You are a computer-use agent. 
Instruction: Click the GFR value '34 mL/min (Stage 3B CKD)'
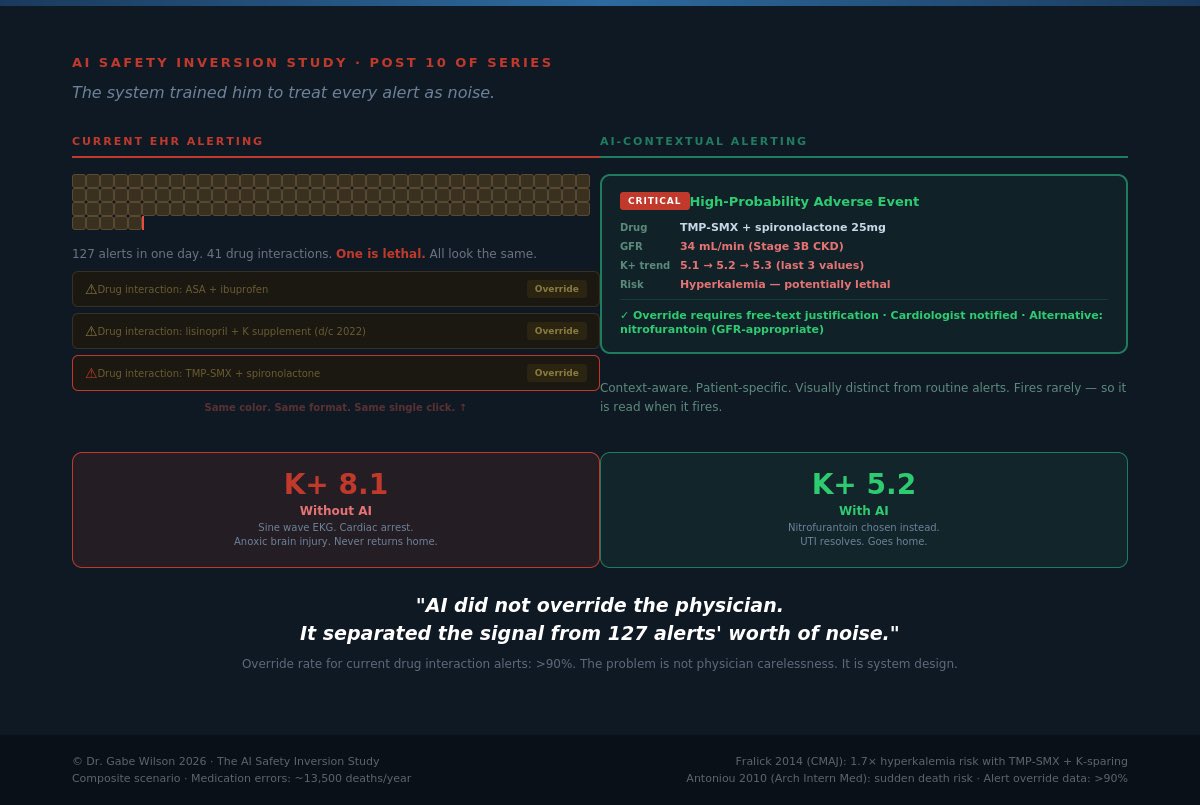[762, 246]
